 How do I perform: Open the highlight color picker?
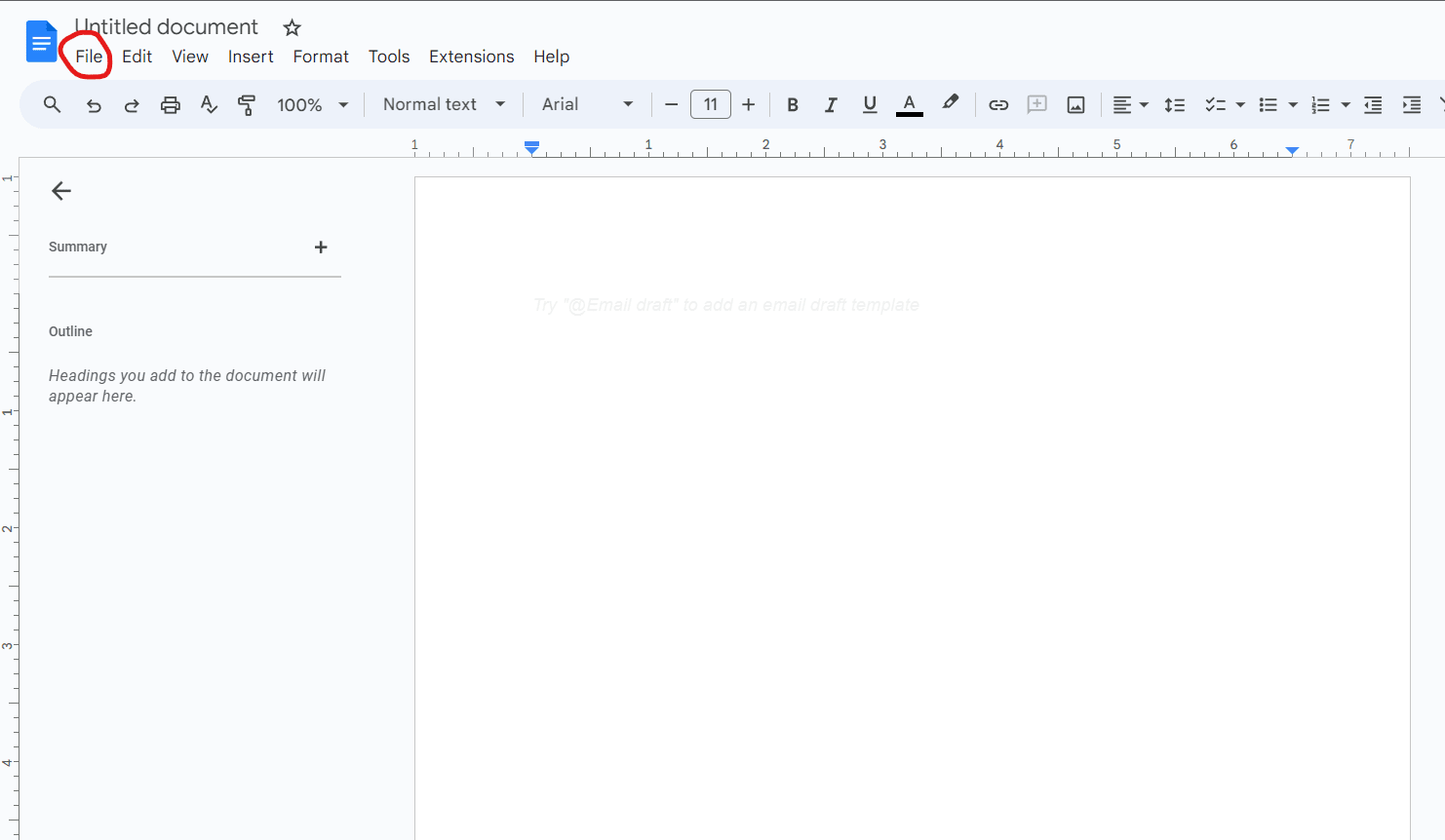(x=951, y=103)
